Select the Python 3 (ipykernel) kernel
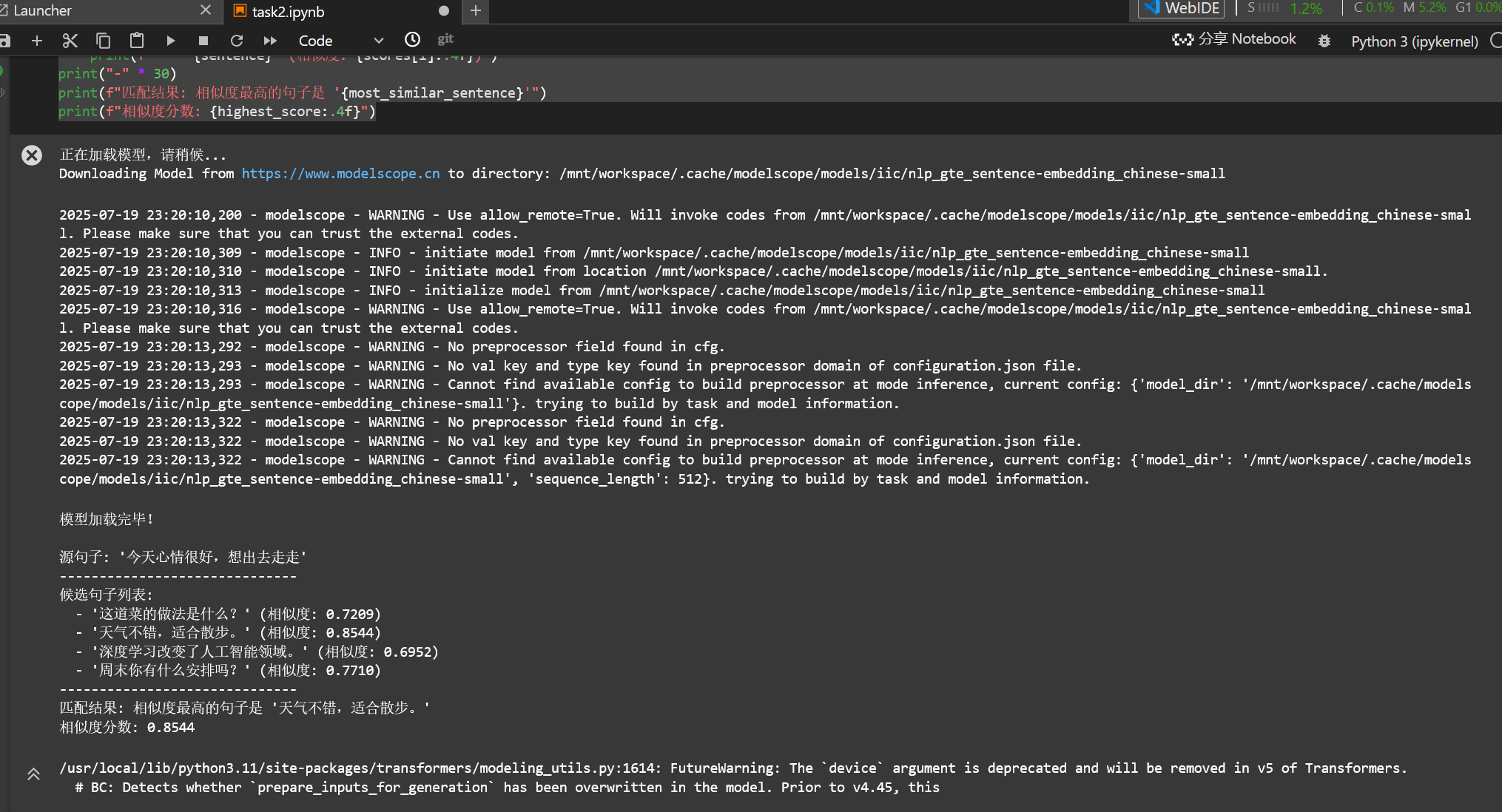Viewport: 1502px width, 812px height. [1414, 41]
